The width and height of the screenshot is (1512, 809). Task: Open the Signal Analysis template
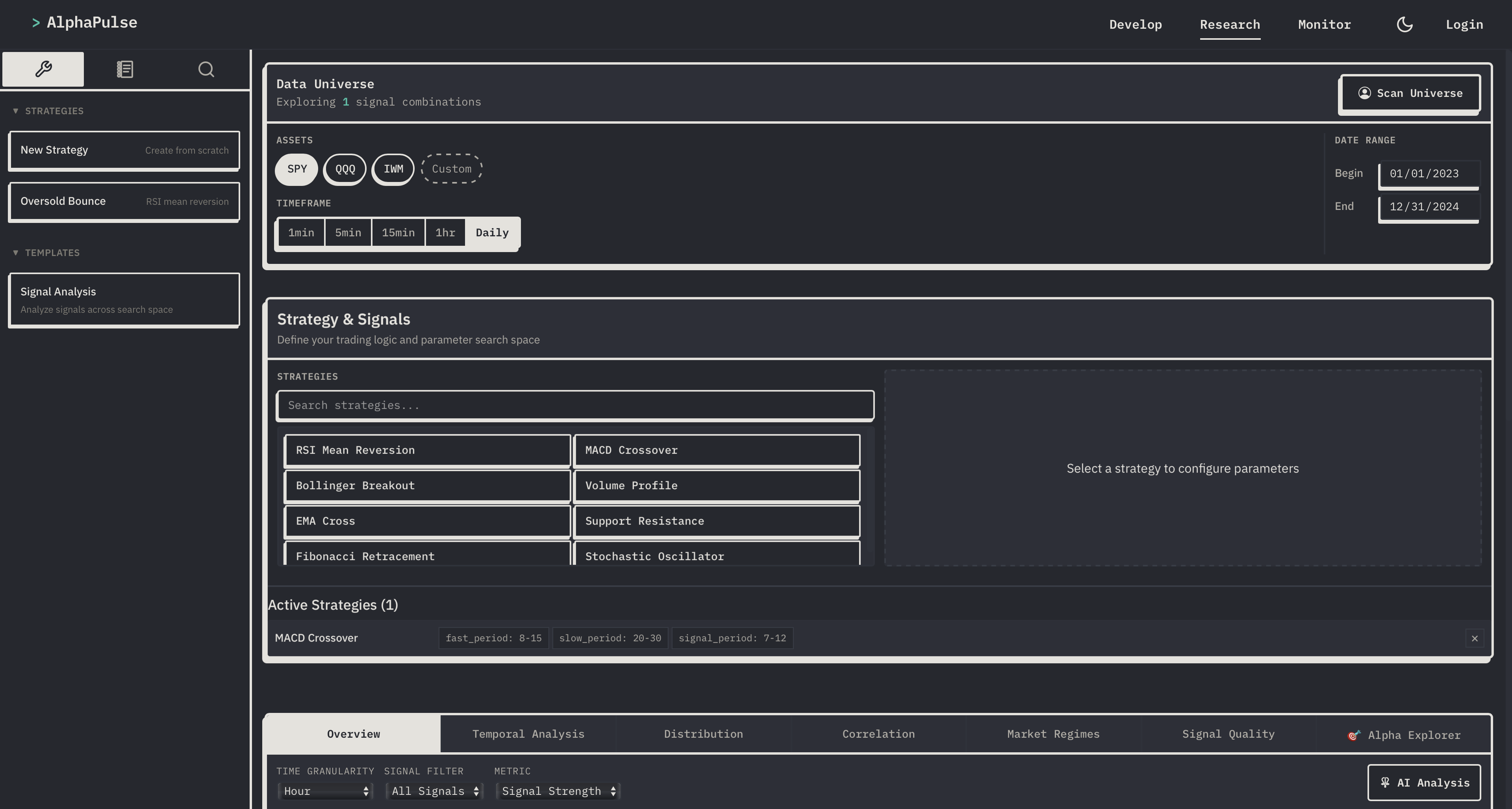(124, 300)
